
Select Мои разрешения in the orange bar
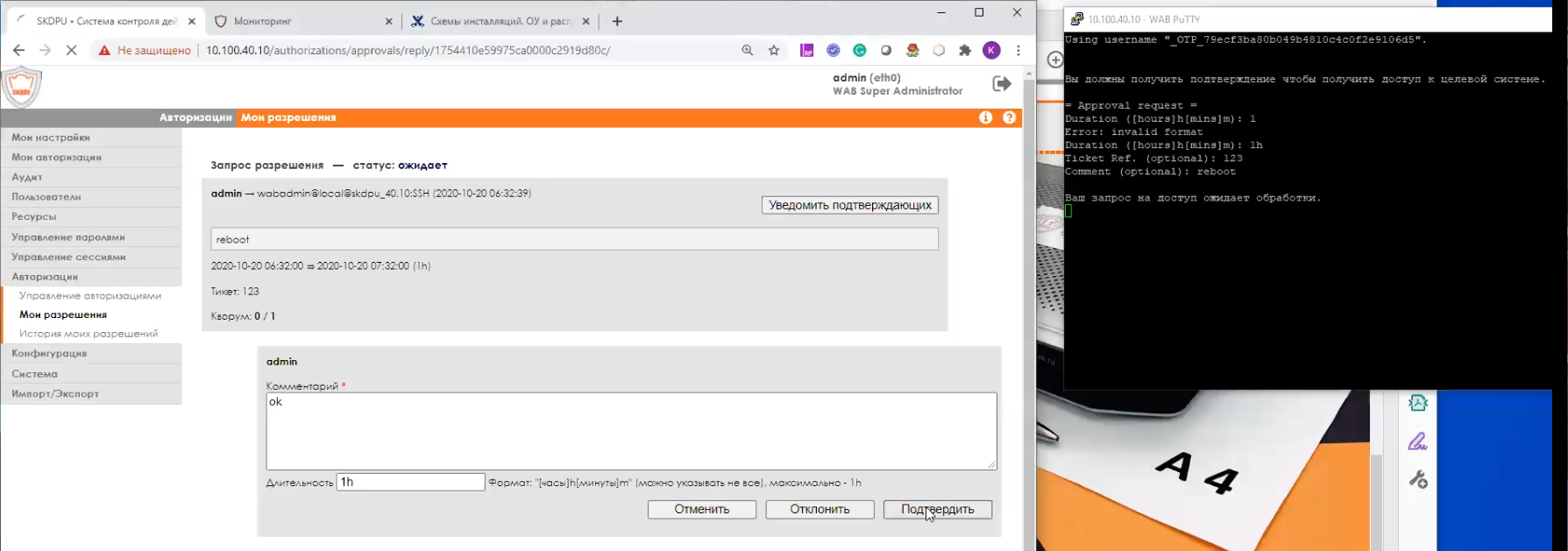pyautogui.click(x=288, y=117)
